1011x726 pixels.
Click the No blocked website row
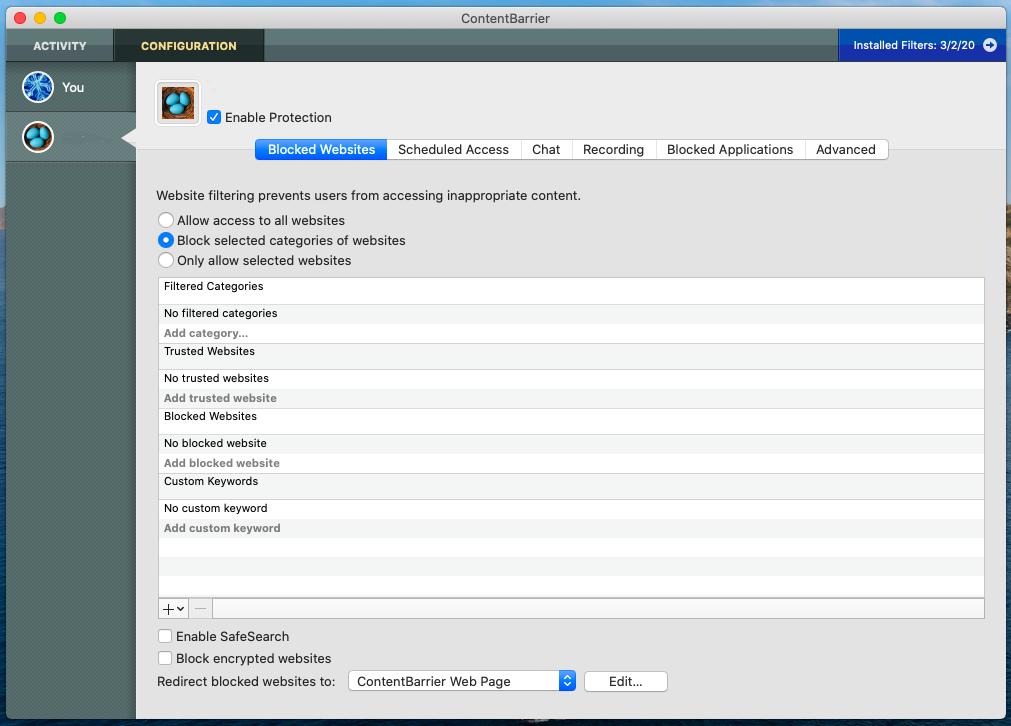[571, 444]
